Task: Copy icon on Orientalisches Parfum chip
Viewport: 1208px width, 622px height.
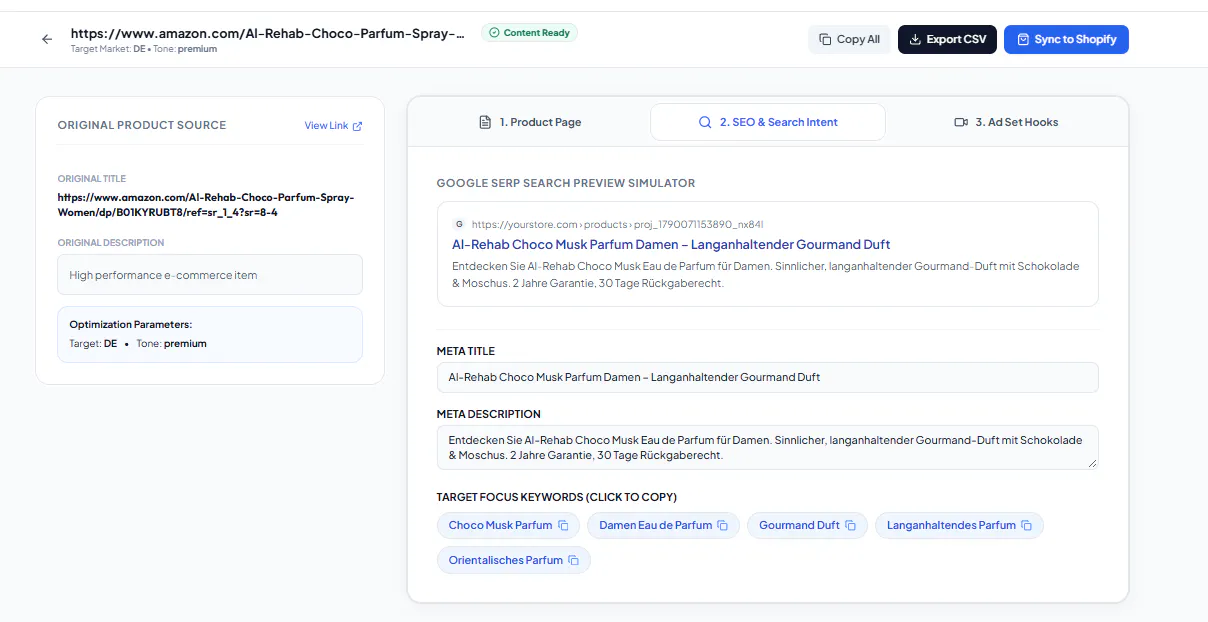Action: (573, 560)
